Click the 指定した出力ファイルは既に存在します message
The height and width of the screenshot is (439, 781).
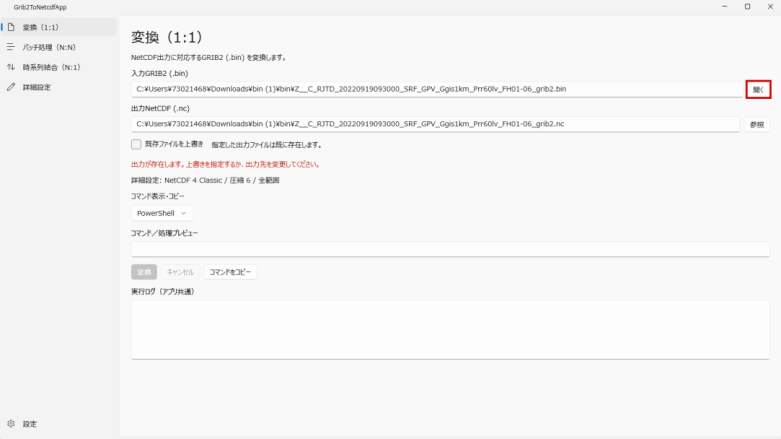pyautogui.click(x=266, y=145)
